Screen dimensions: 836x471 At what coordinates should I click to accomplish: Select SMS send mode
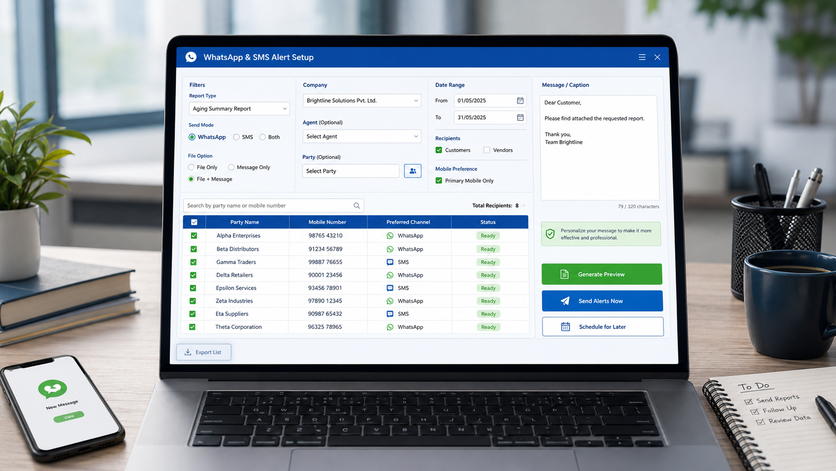tap(236, 137)
